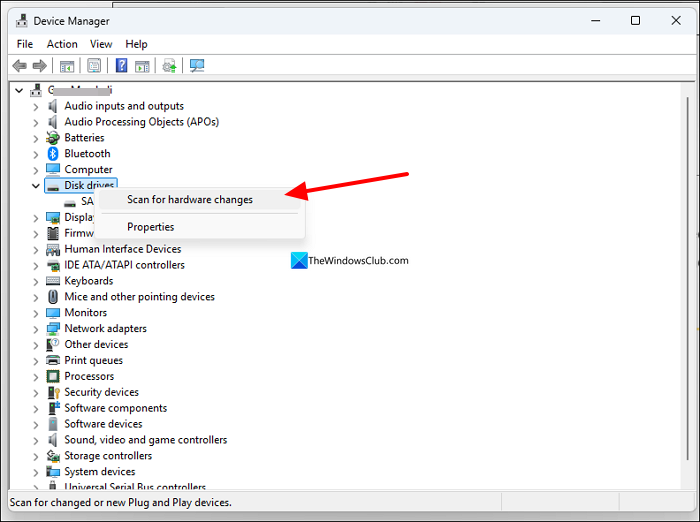Open the Properties toolbar icon
This screenshot has width=700, height=522.
click(x=94, y=66)
